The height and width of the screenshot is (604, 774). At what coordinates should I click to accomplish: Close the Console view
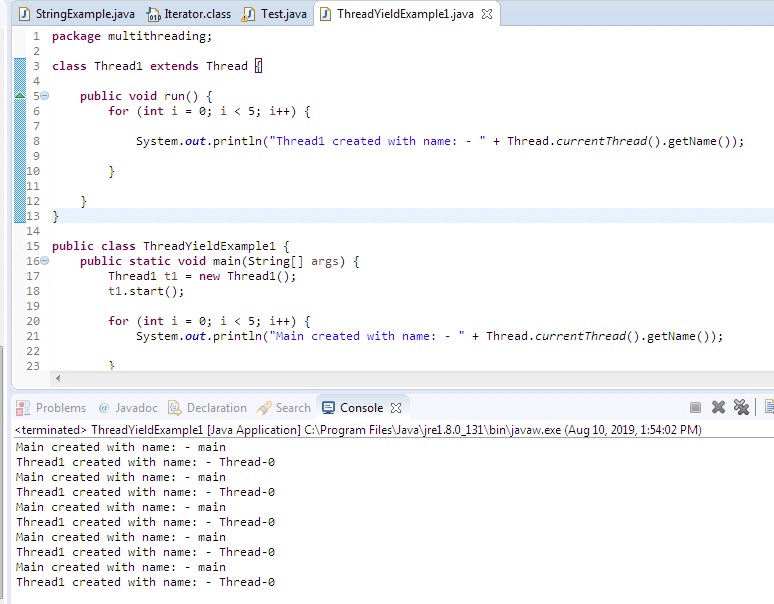pos(396,408)
